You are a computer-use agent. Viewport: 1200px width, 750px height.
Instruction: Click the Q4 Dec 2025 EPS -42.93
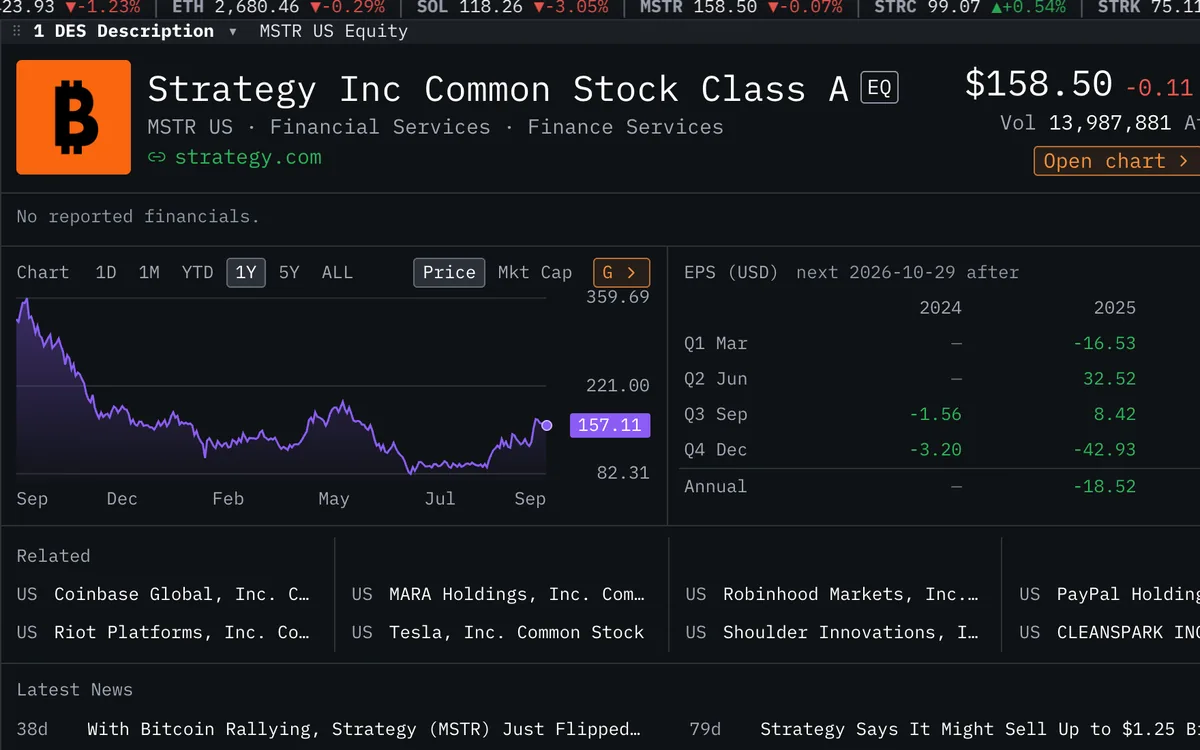pos(1104,450)
